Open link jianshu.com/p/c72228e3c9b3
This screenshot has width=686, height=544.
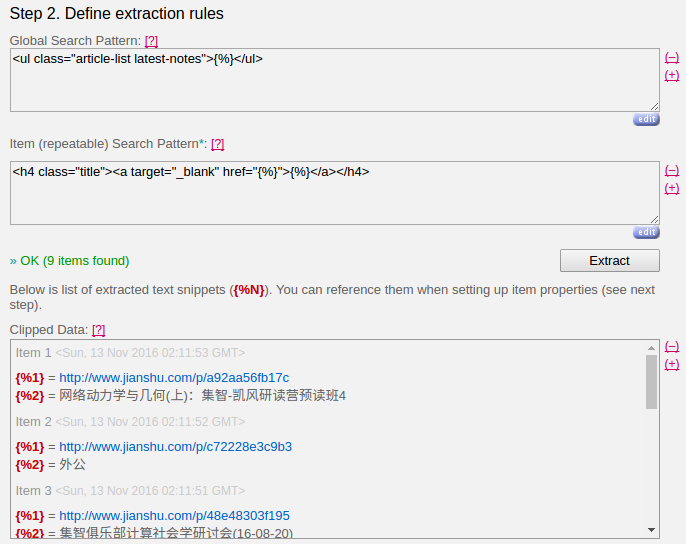pos(175,447)
